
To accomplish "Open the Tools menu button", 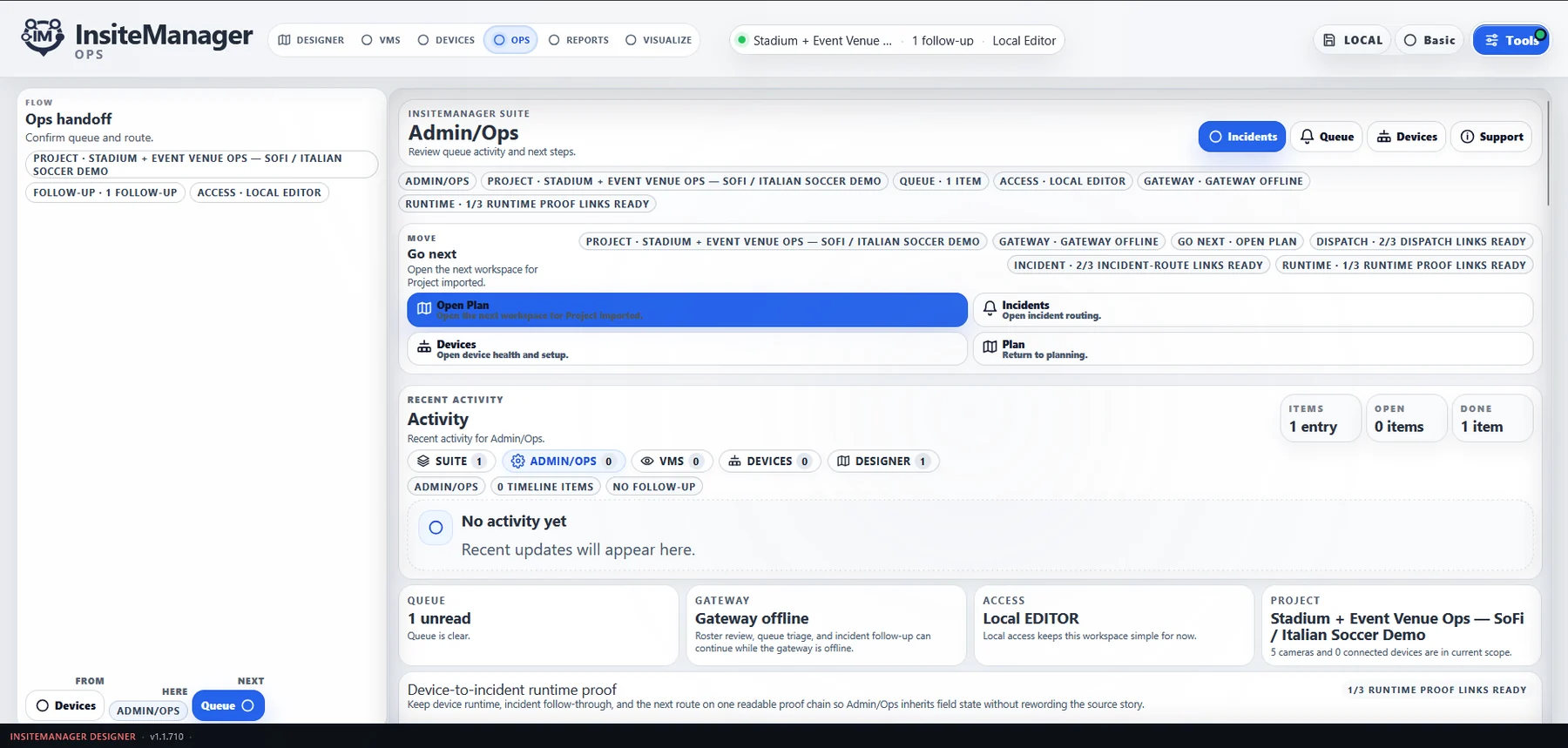I will [x=1511, y=40].
